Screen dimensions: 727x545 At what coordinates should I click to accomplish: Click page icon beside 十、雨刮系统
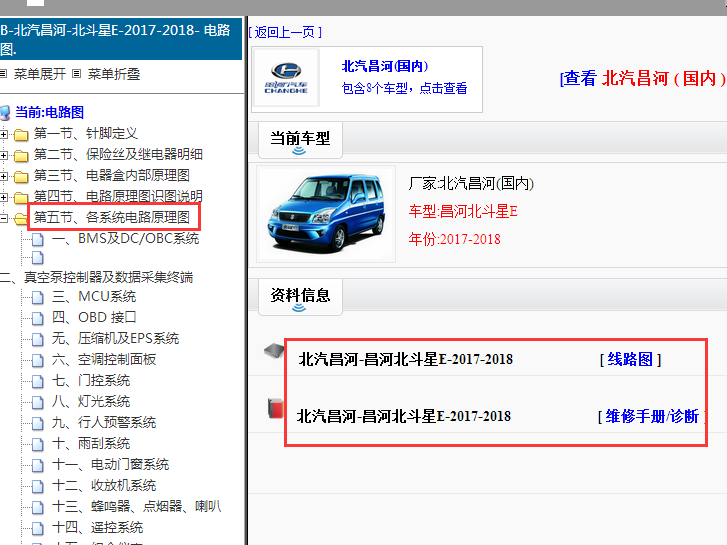coord(38,444)
